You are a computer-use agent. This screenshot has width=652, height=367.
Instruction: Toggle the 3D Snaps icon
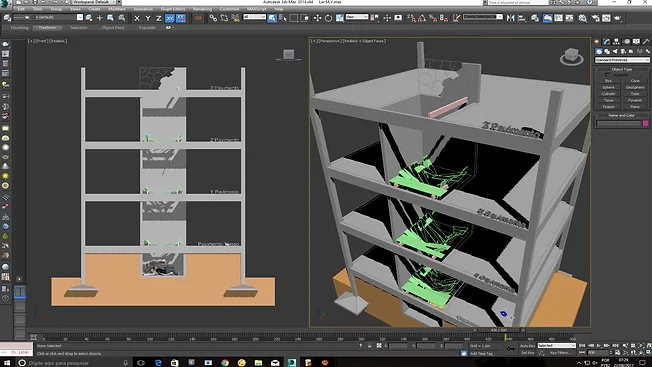point(411,18)
